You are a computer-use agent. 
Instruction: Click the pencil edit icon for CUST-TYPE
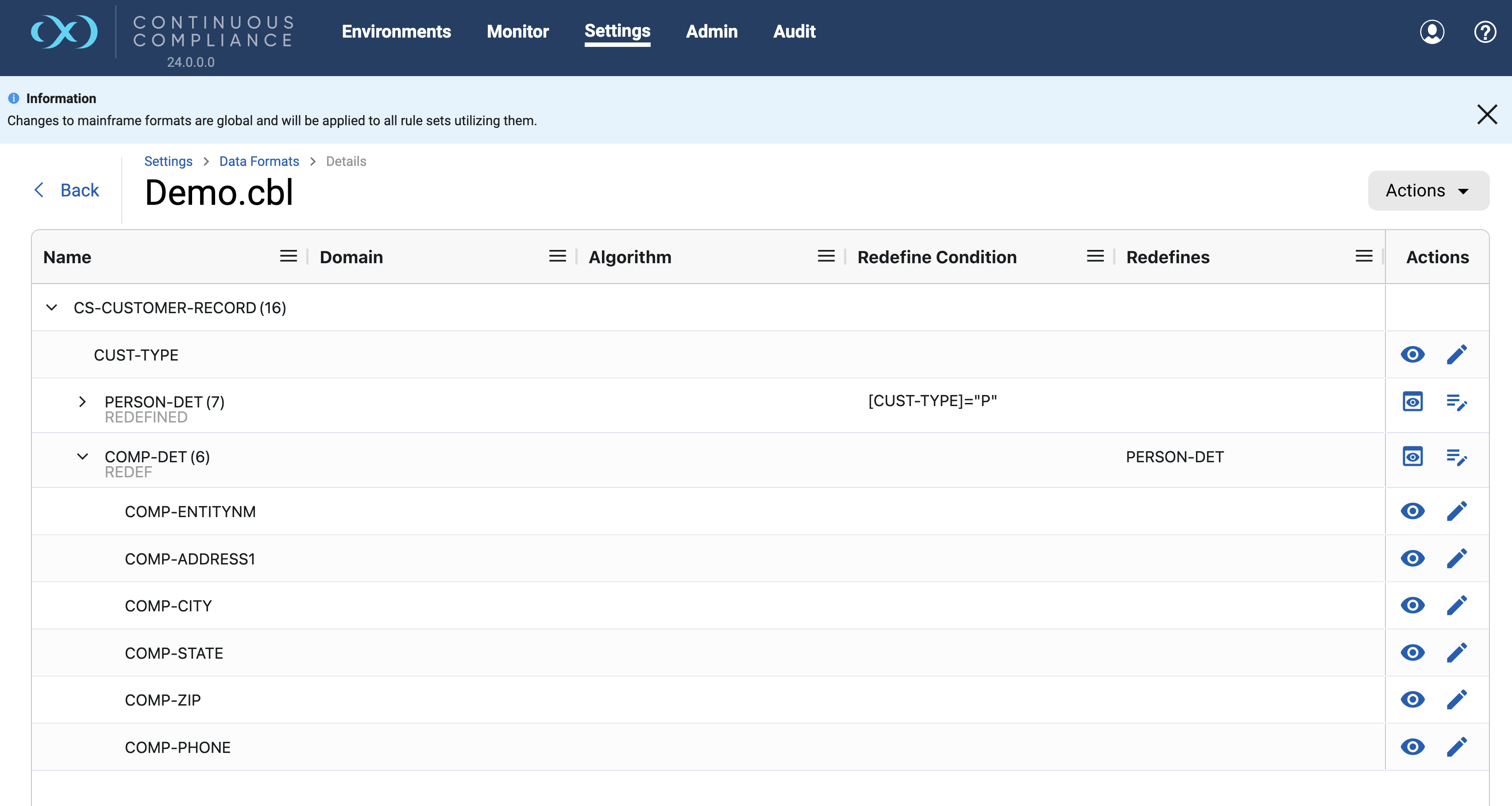click(x=1456, y=354)
